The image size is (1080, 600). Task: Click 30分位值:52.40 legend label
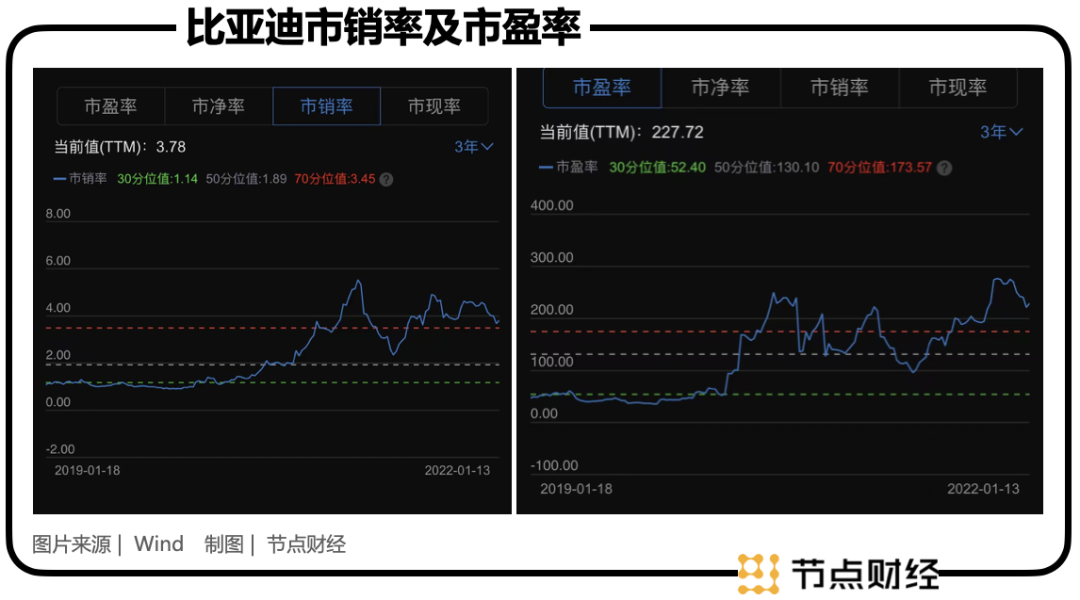(x=657, y=167)
